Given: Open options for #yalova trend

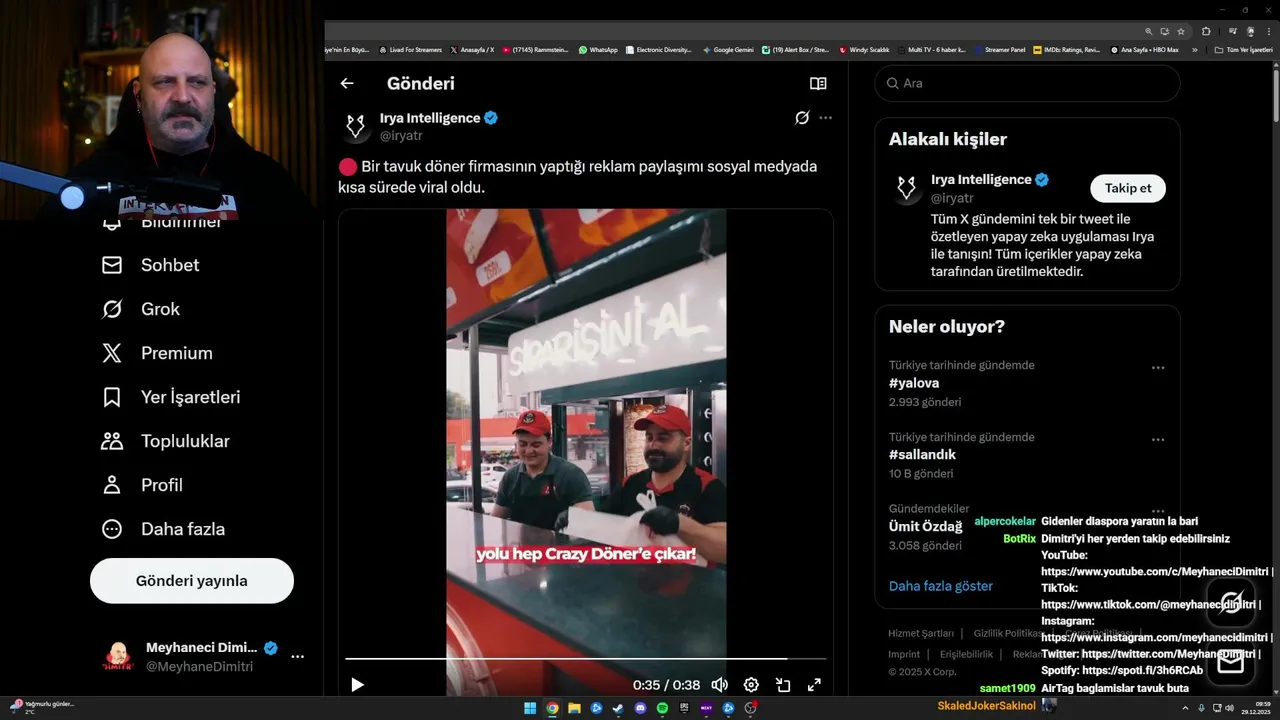Looking at the screenshot, I should (1158, 368).
